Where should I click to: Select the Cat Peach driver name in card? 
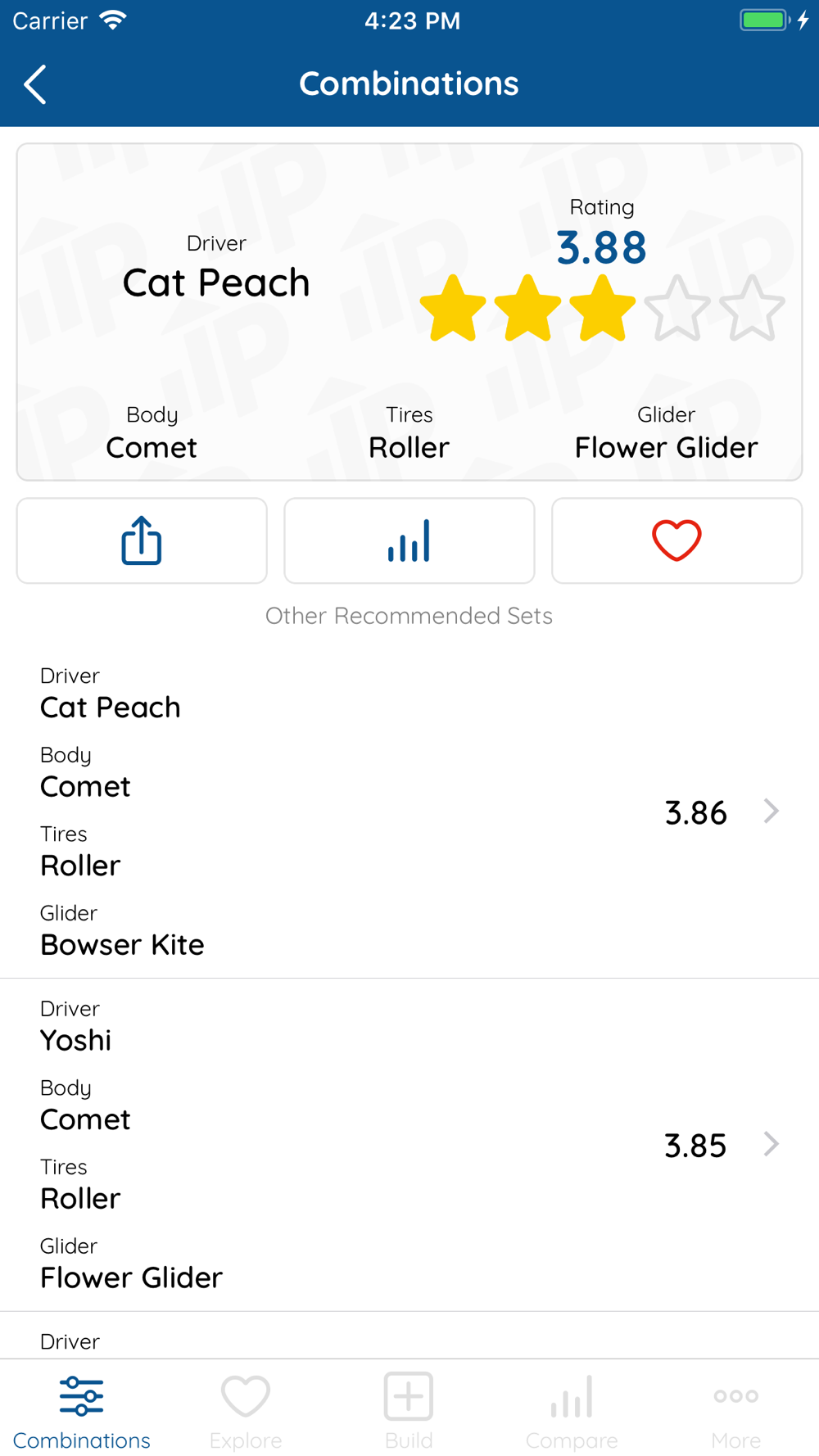click(216, 283)
